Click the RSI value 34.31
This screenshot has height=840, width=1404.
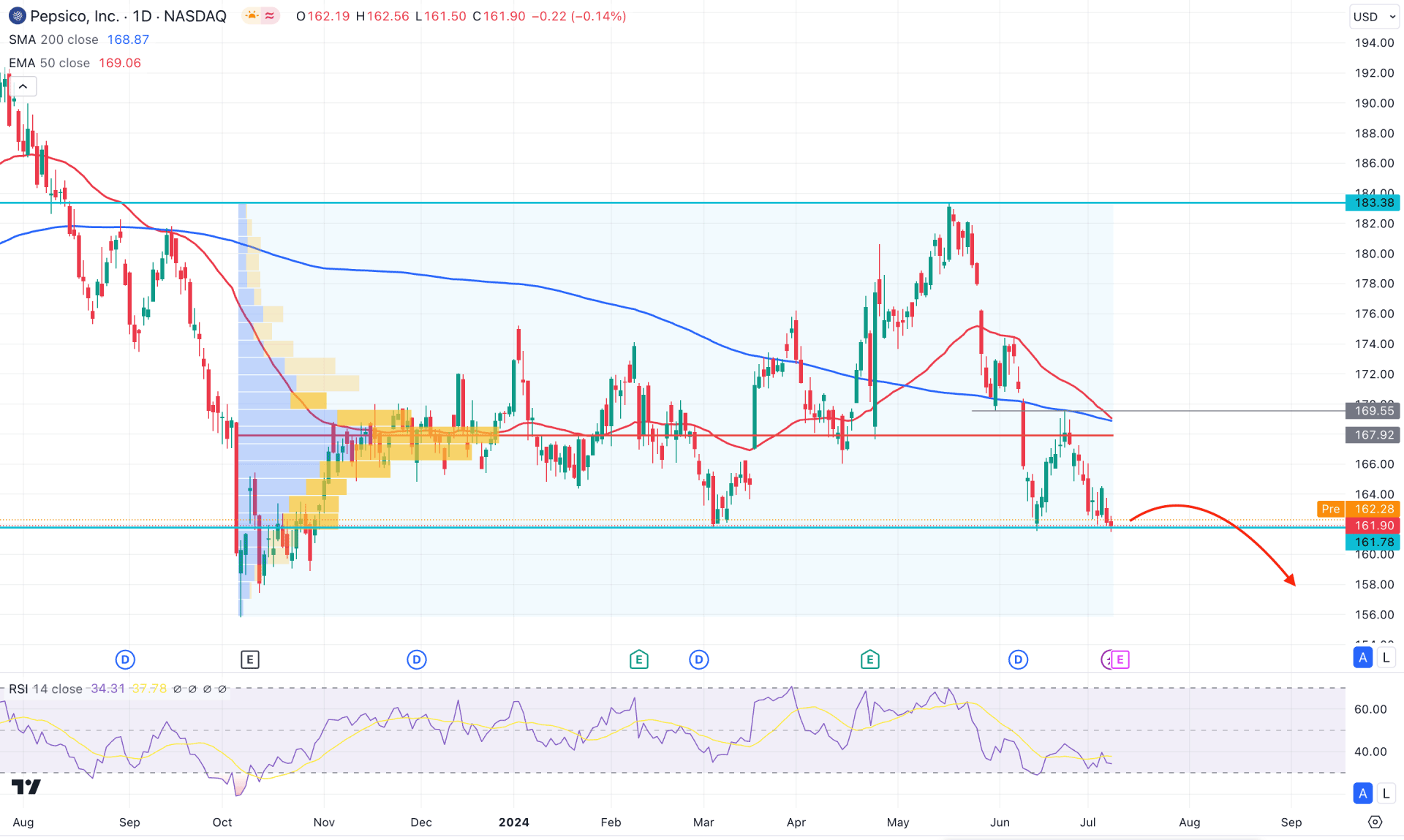pyautogui.click(x=107, y=689)
